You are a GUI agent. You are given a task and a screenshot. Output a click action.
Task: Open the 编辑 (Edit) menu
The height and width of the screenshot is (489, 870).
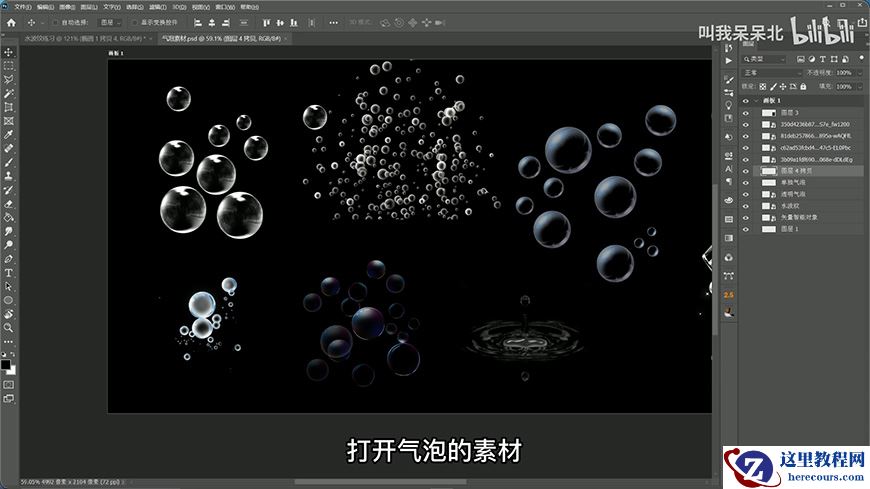point(45,7)
